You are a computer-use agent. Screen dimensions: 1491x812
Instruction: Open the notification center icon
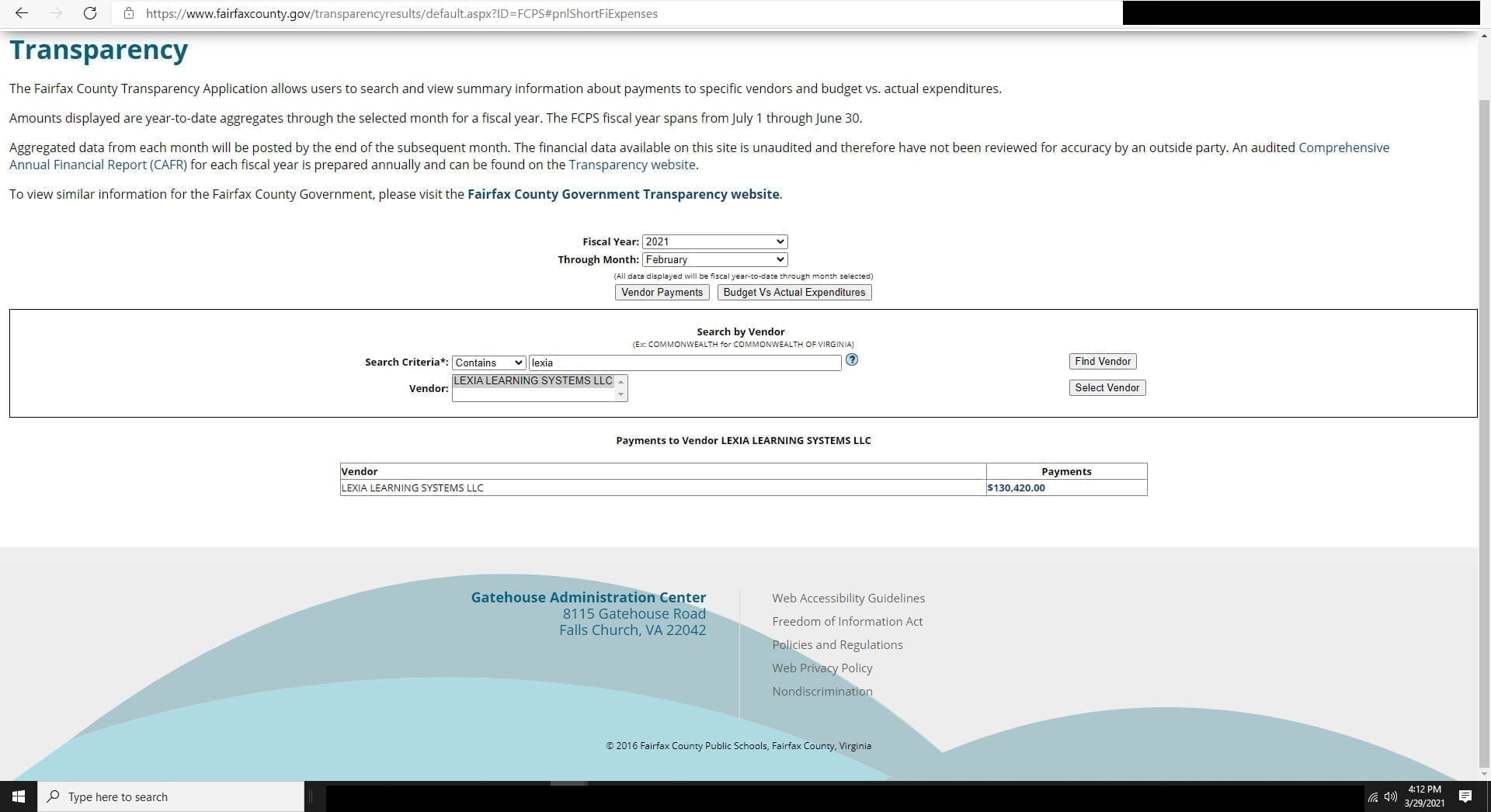click(1465, 796)
